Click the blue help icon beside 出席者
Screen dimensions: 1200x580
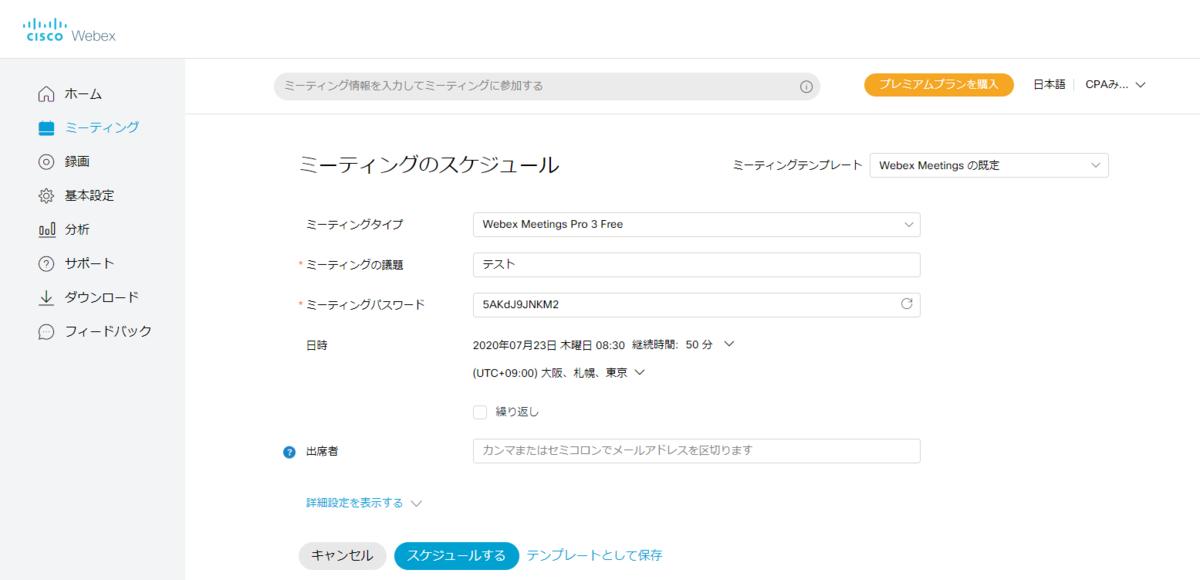pos(290,452)
